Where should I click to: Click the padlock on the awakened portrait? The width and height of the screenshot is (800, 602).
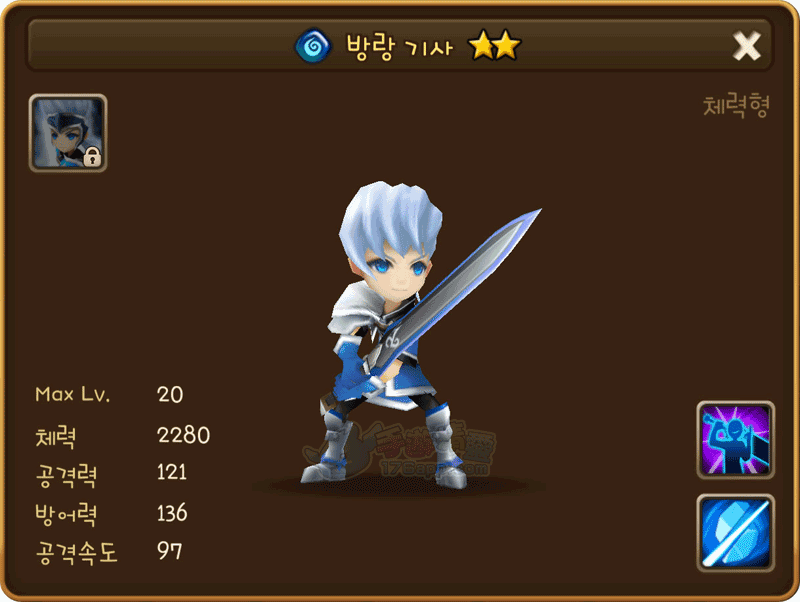point(92,157)
